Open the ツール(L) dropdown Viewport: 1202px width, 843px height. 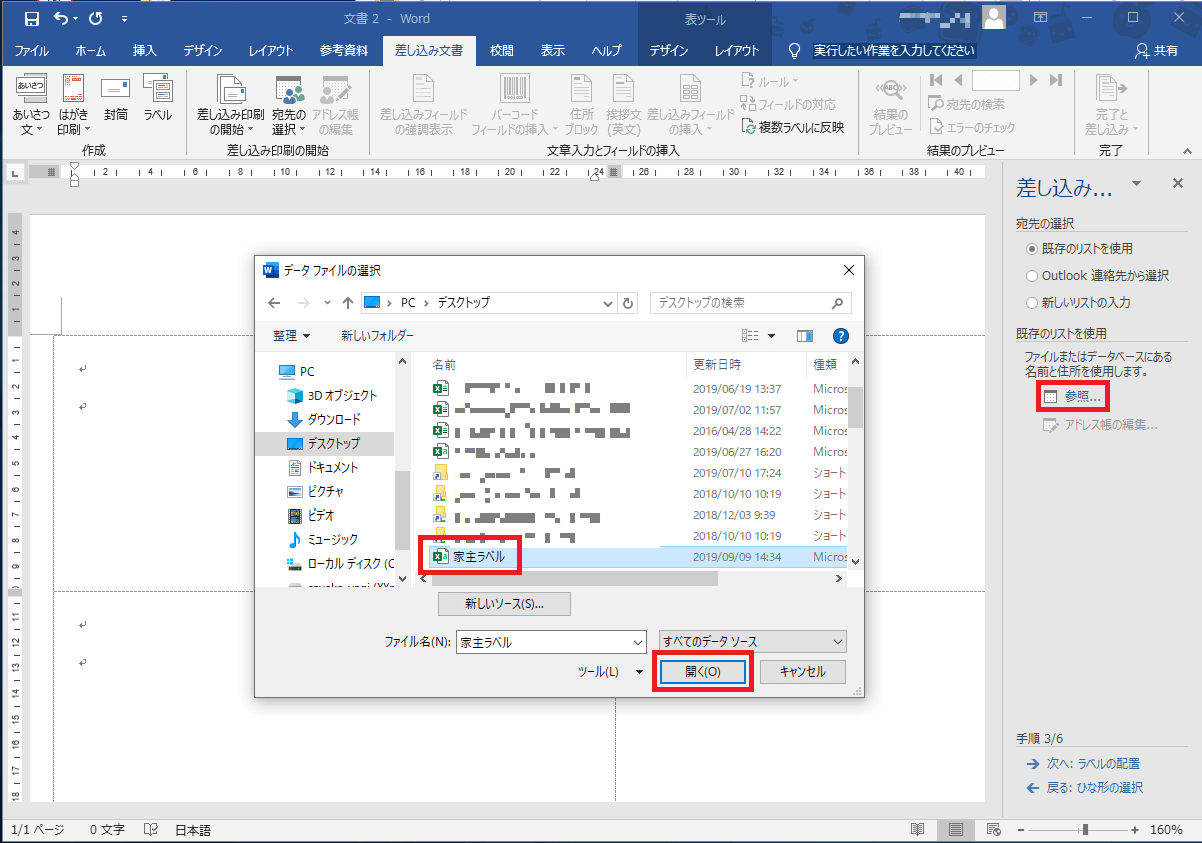point(610,672)
